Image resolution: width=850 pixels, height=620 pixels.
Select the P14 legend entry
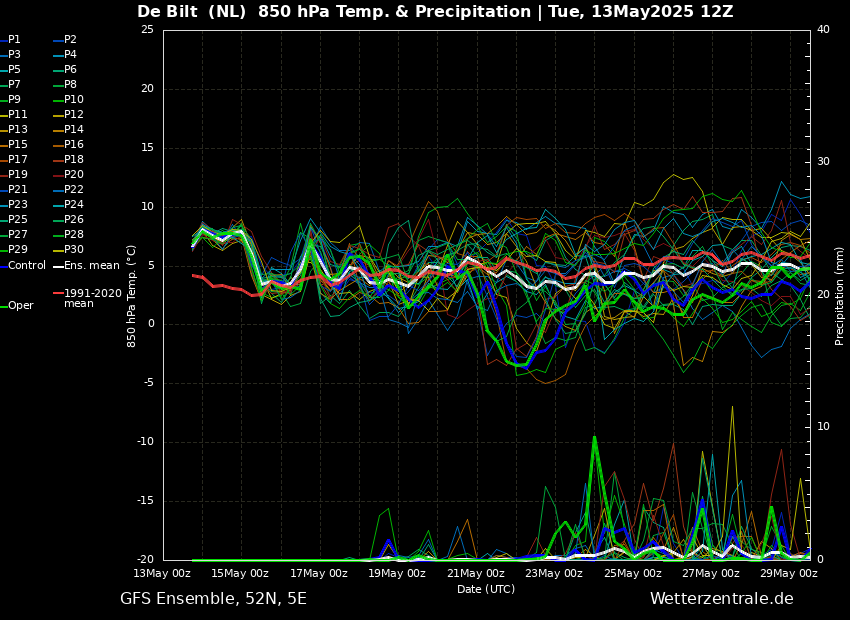click(x=74, y=130)
